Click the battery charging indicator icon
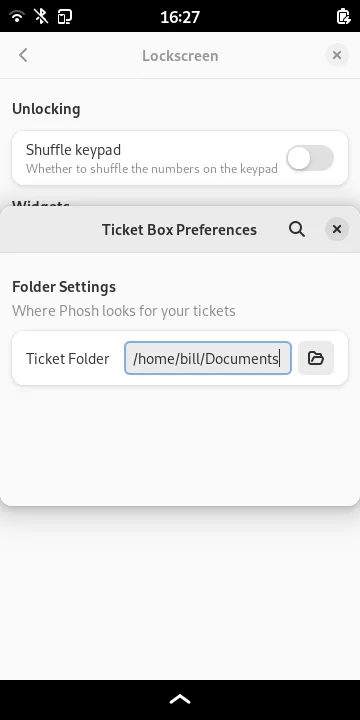Image resolution: width=360 pixels, height=720 pixels. pyautogui.click(x=343, y=17)
